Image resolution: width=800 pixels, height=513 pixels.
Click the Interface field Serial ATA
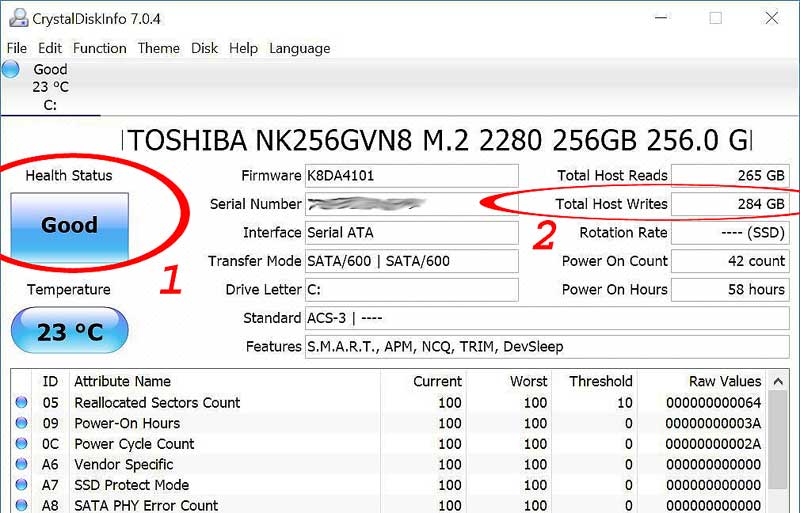(411, 233)
